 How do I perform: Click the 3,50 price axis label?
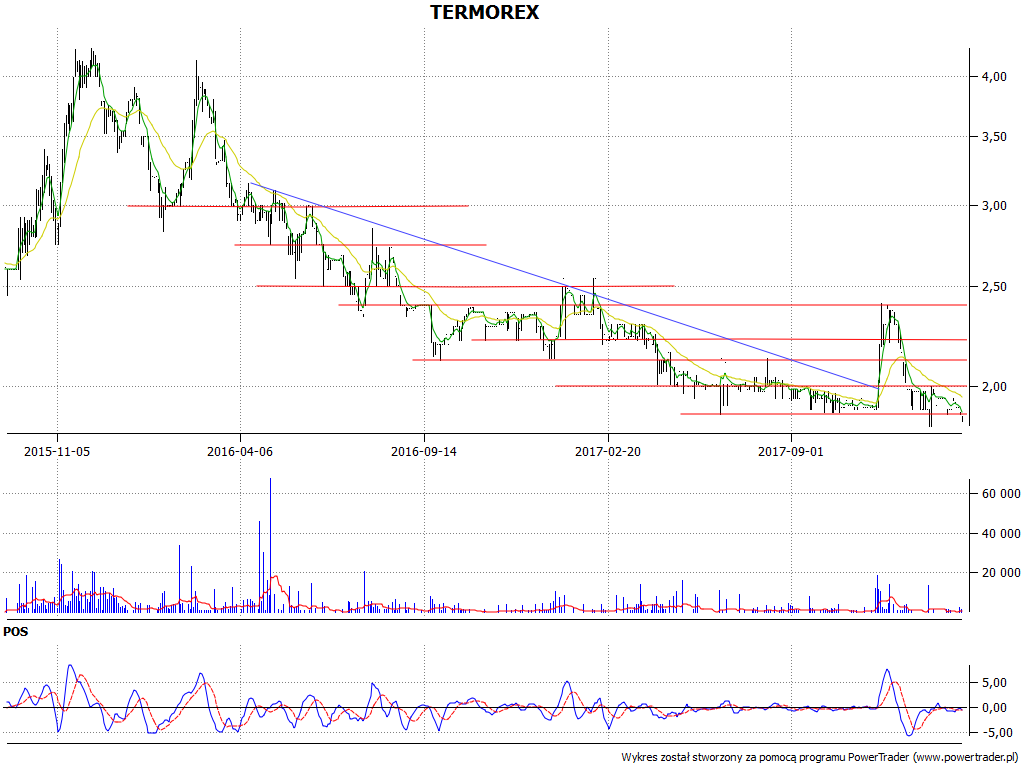[995, 137]
